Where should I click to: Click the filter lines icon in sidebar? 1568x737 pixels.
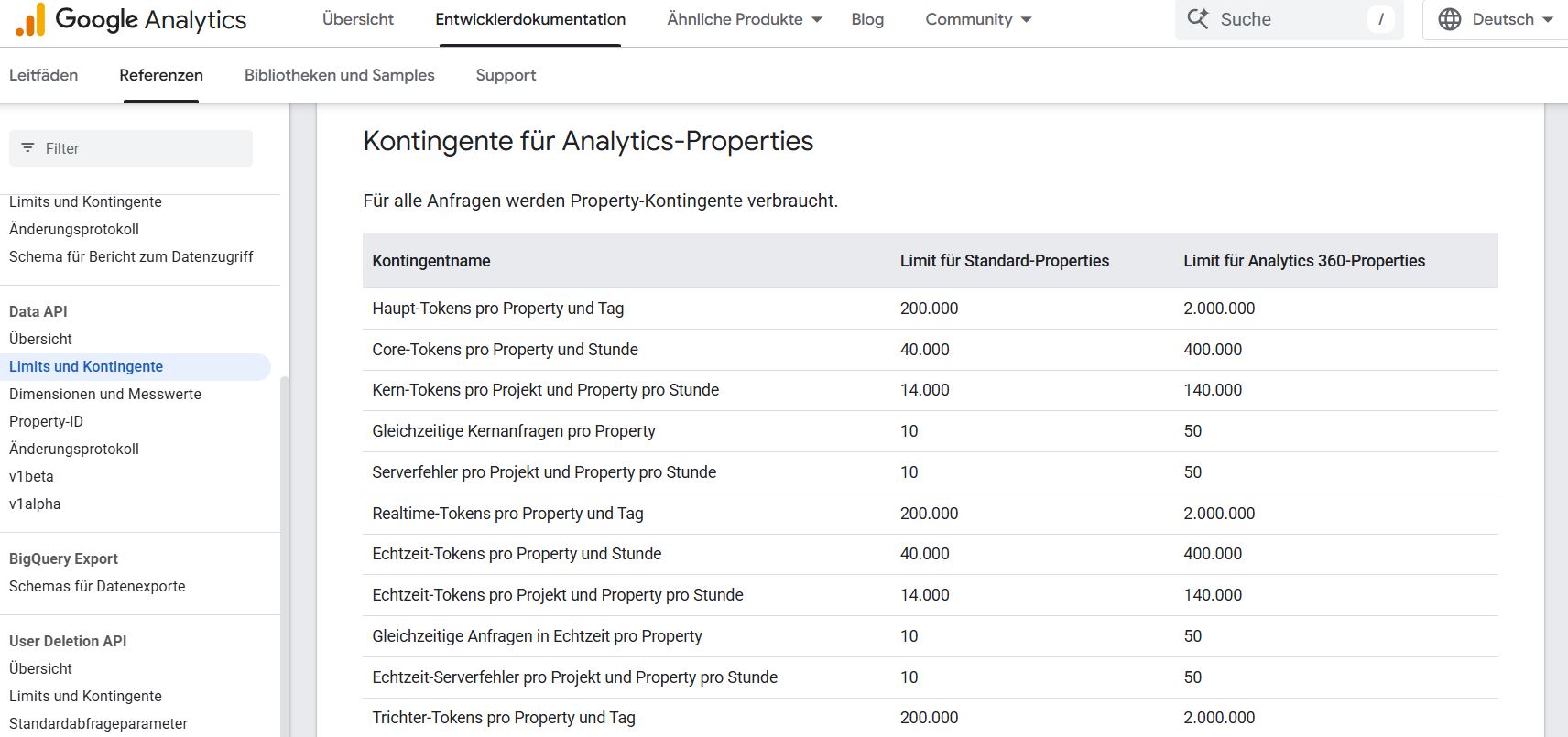pyautogui.click(x=27, y=148)
